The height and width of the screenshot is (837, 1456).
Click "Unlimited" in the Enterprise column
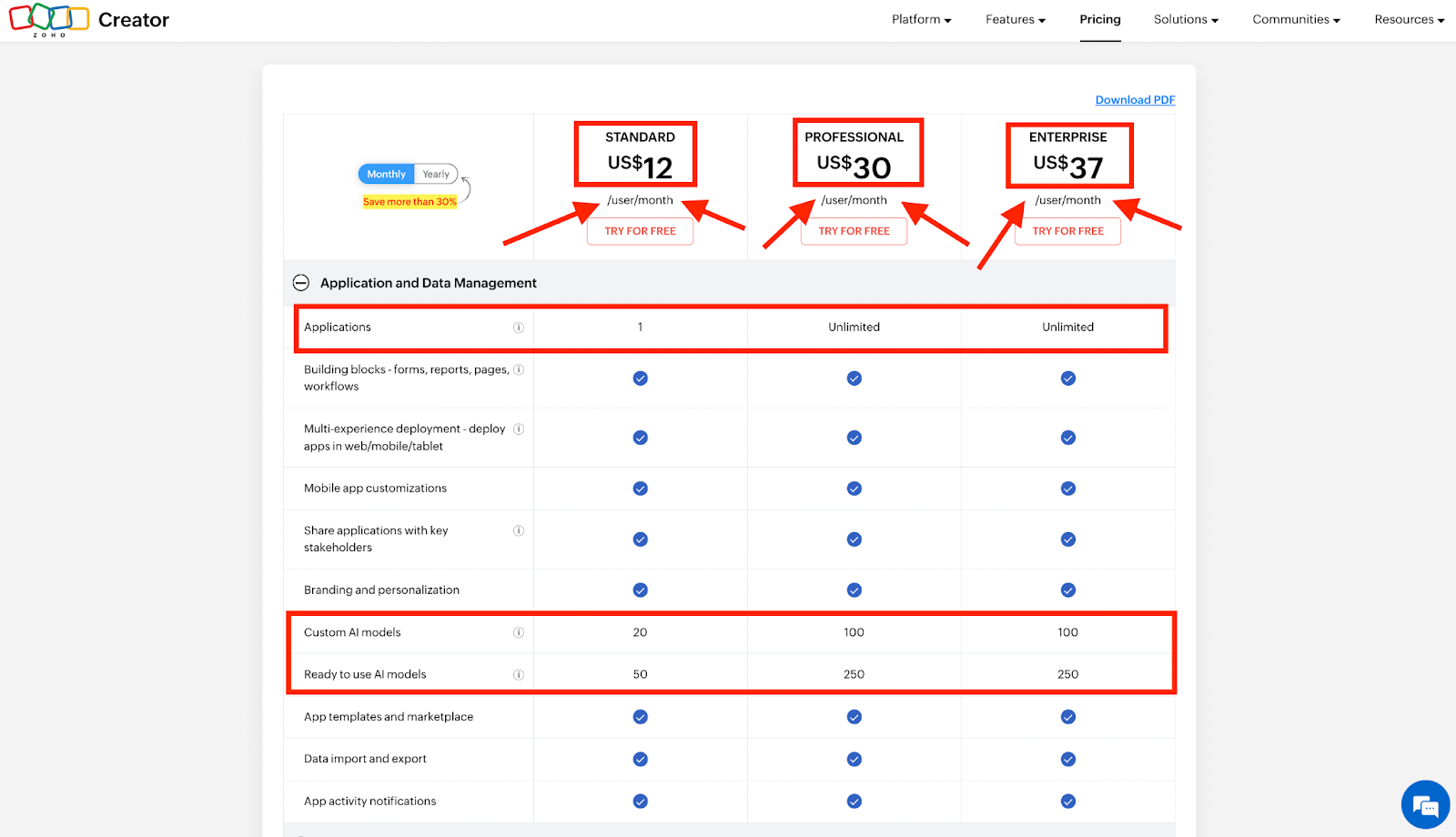(x=1068, y=328)
